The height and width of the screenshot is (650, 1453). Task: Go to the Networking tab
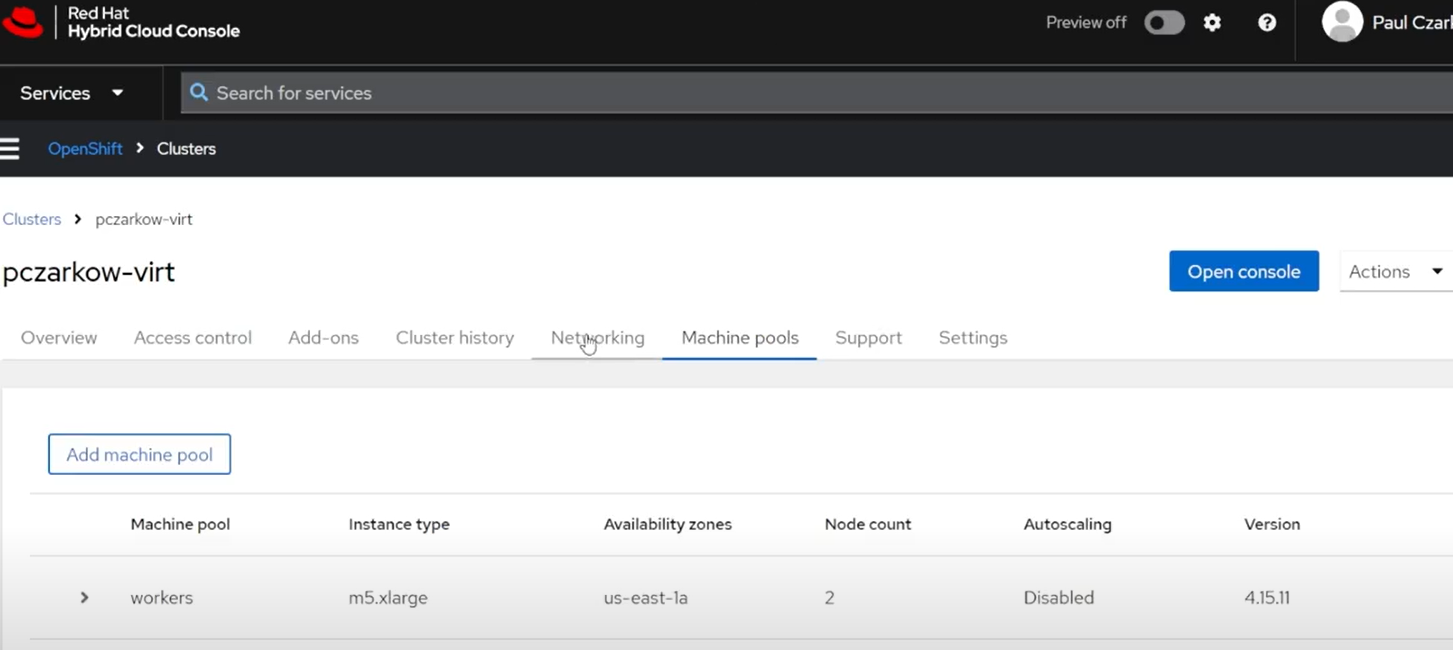point(597,338)
